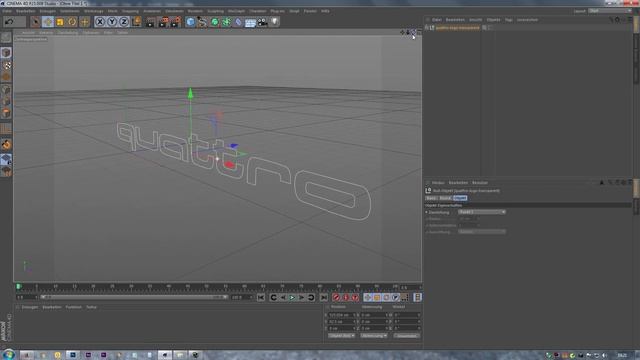Jump to end of animation
The height and width of the screenshot is (360, 640).
coord(324,298)
